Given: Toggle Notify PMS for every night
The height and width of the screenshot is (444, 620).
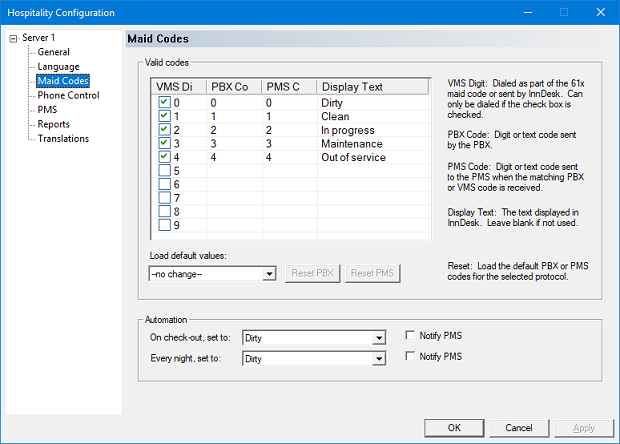Looking at the screenshot, I should 411,356.
